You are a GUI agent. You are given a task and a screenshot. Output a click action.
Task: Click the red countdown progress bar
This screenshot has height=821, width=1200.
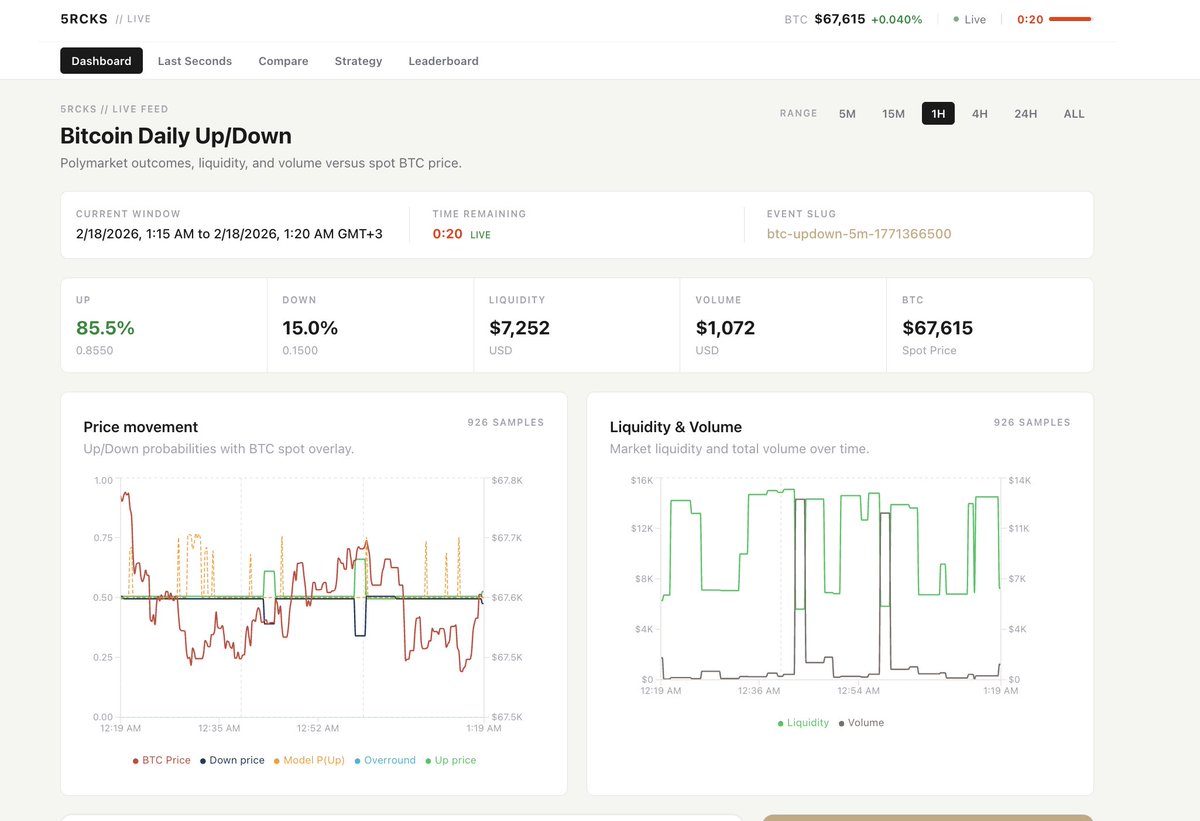pyautogui.click(x=1070, y=19)
